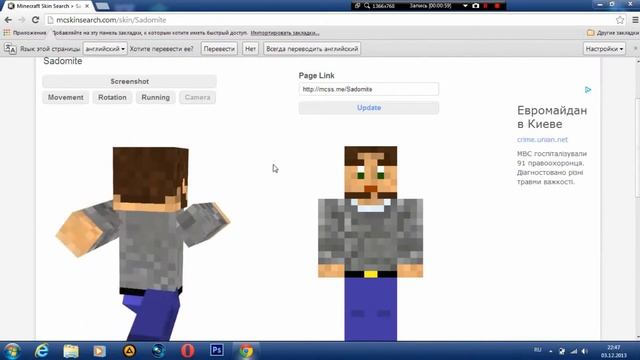This screenshot has width=640, height=360.
Task: Open a new browser tab
Action: (102, 6)
